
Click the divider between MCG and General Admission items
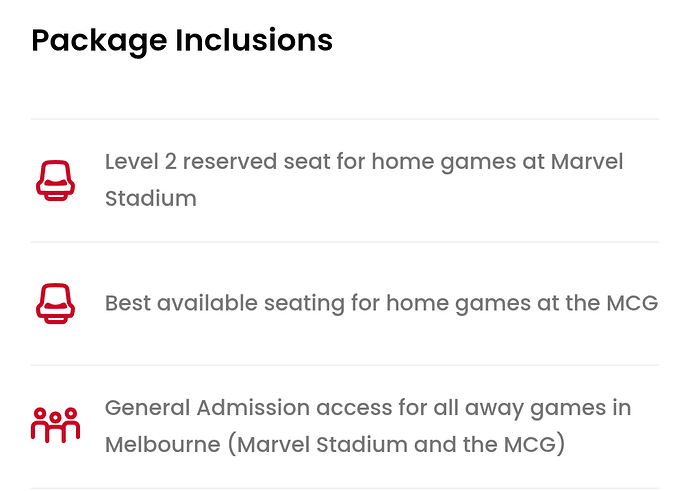click(345, 365)
